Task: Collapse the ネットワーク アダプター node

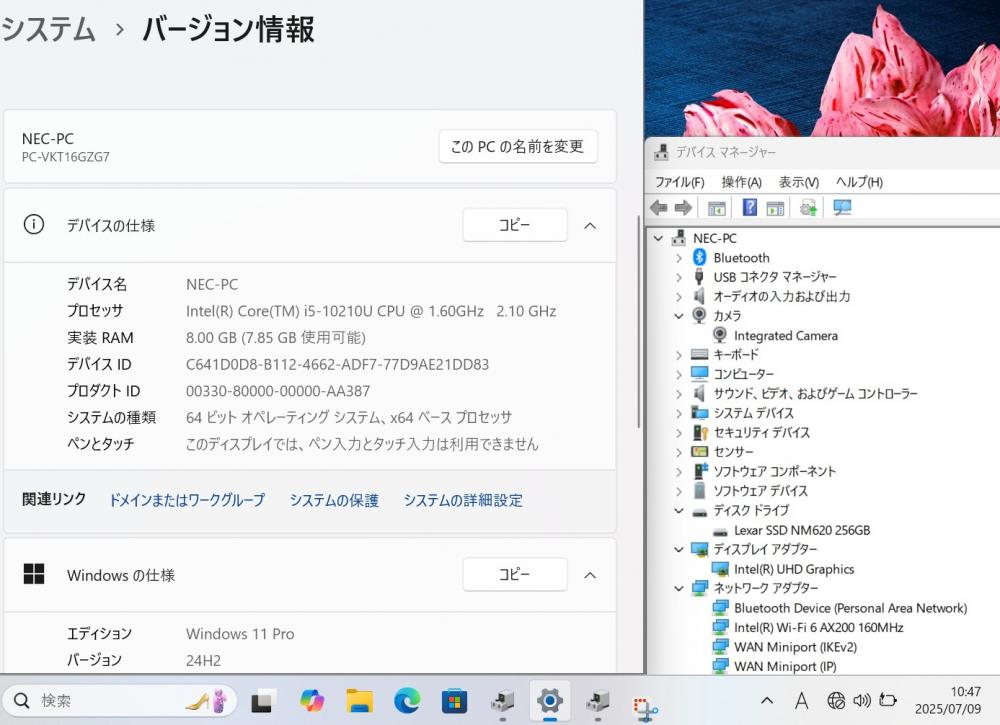Action: 679,588
